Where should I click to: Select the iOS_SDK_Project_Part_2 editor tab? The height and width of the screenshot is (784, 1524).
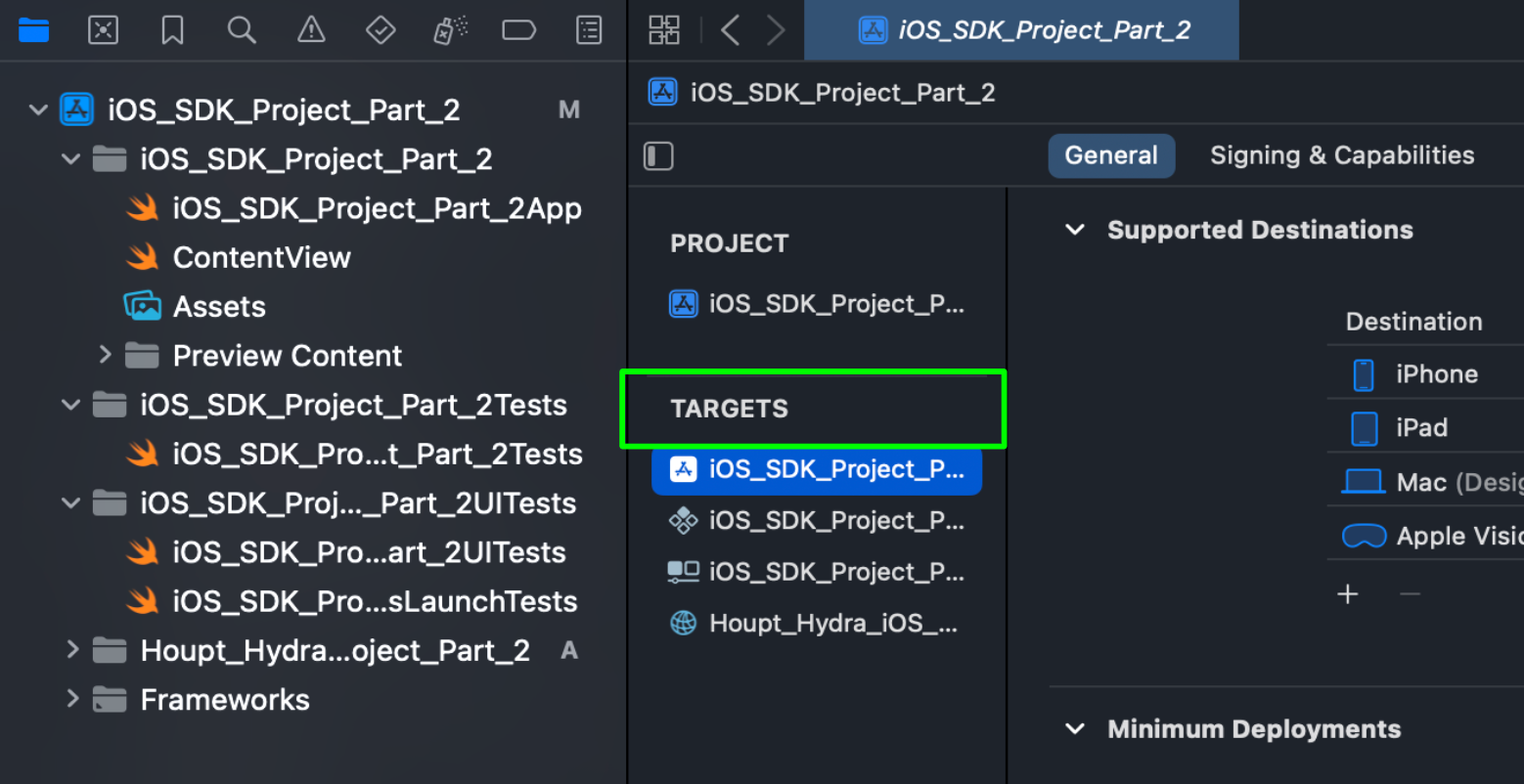click(1021, 30)
